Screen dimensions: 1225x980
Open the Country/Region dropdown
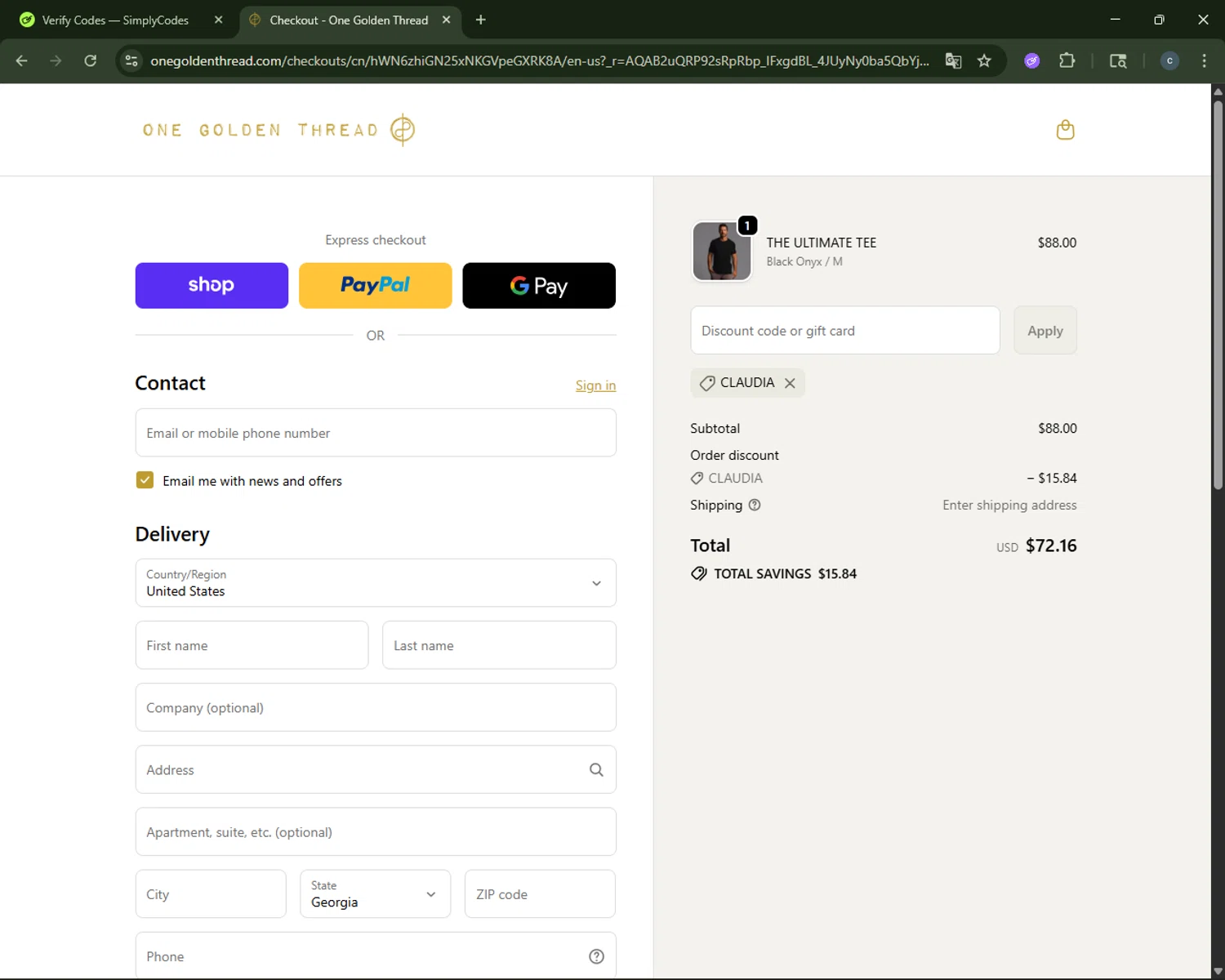pyautogui.click(x=376, y=583)
